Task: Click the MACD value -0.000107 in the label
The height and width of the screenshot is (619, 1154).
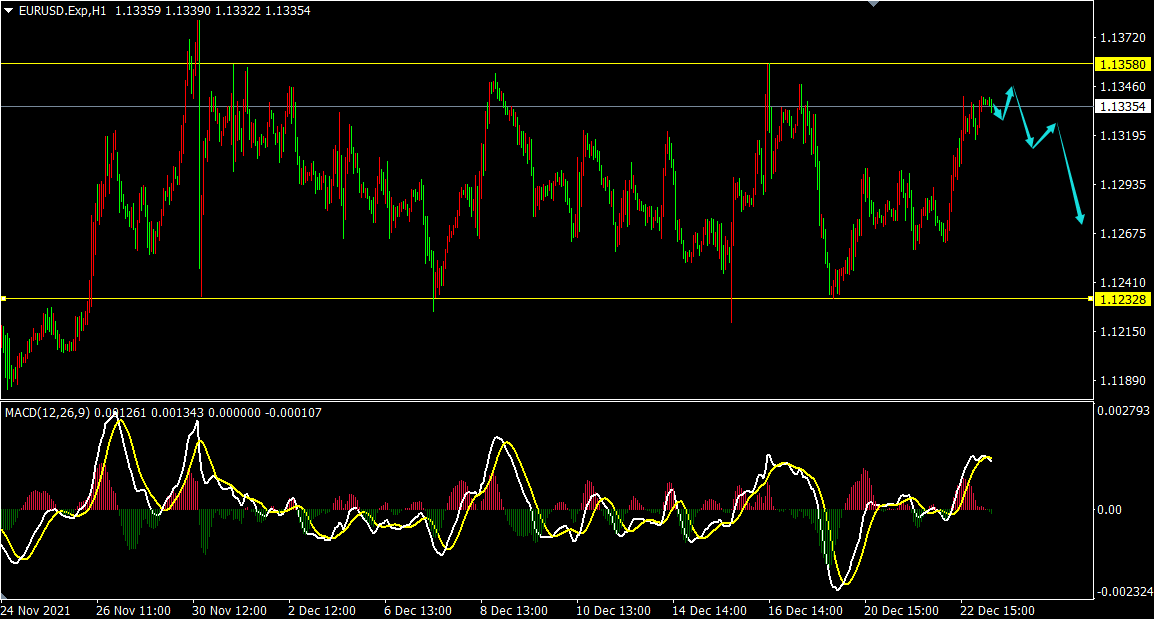Action: click(x=294, y=413)
